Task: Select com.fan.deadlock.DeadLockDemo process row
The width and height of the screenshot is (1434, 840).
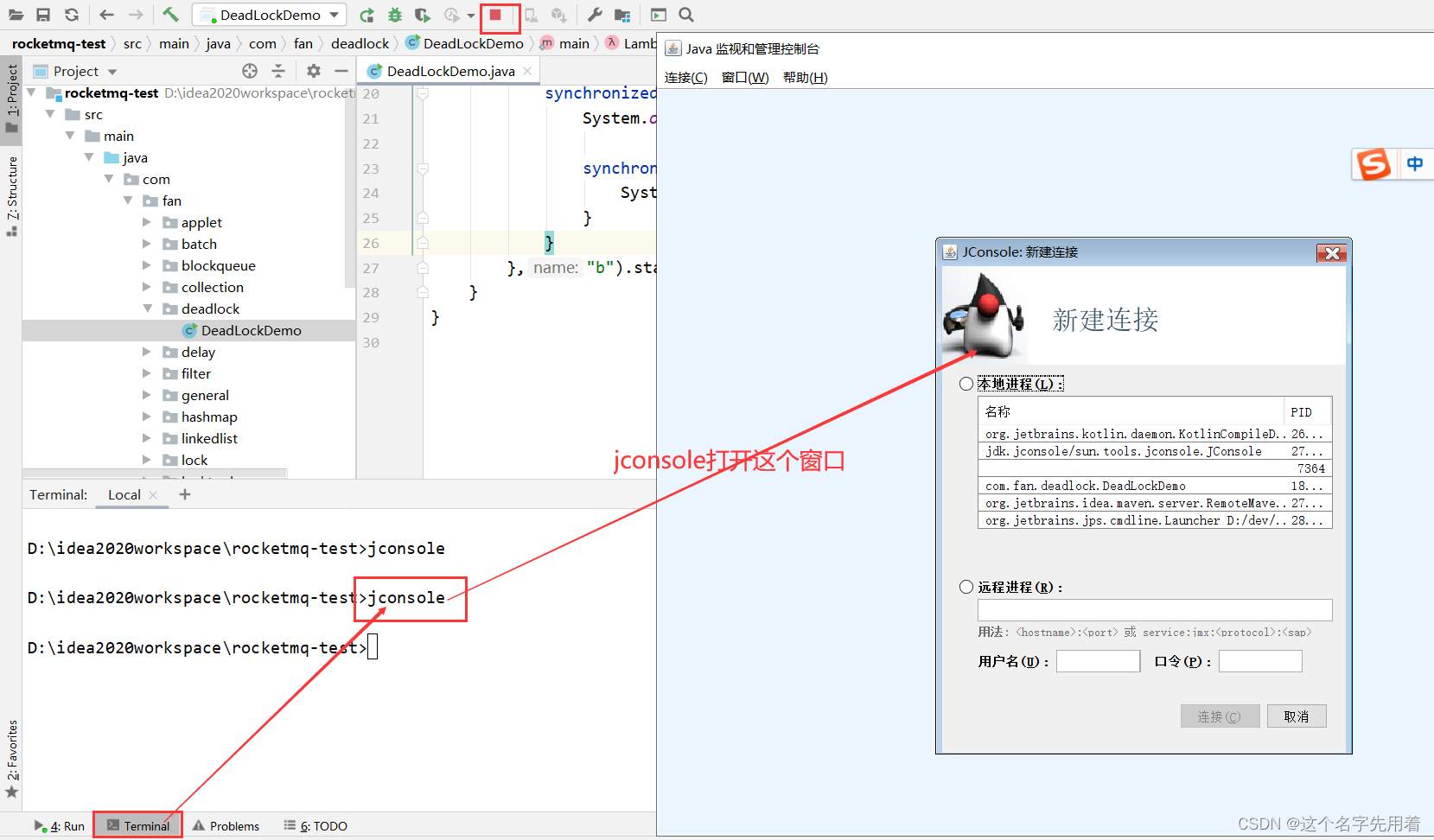Action: point(1155,486)
